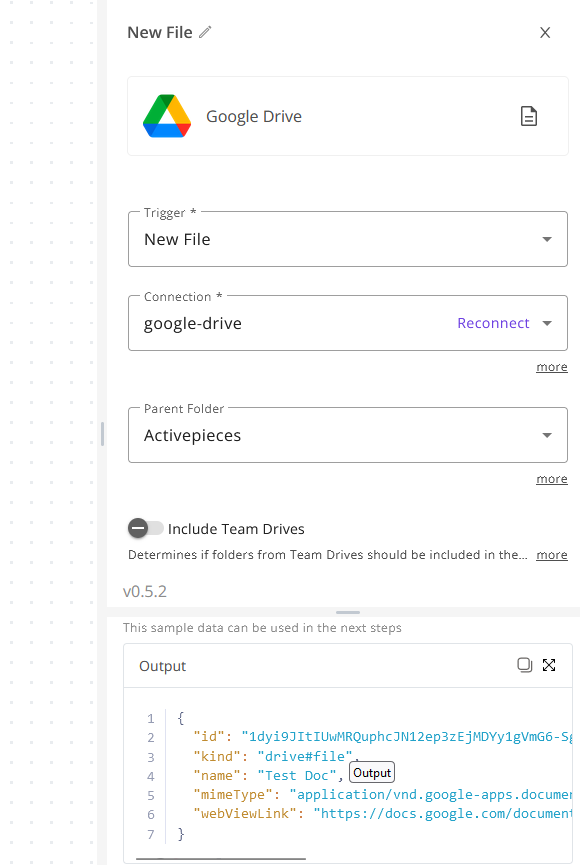Open the Trigger dropdown showing New File
This screenshot has width=580, height=865.
(348, 239)
